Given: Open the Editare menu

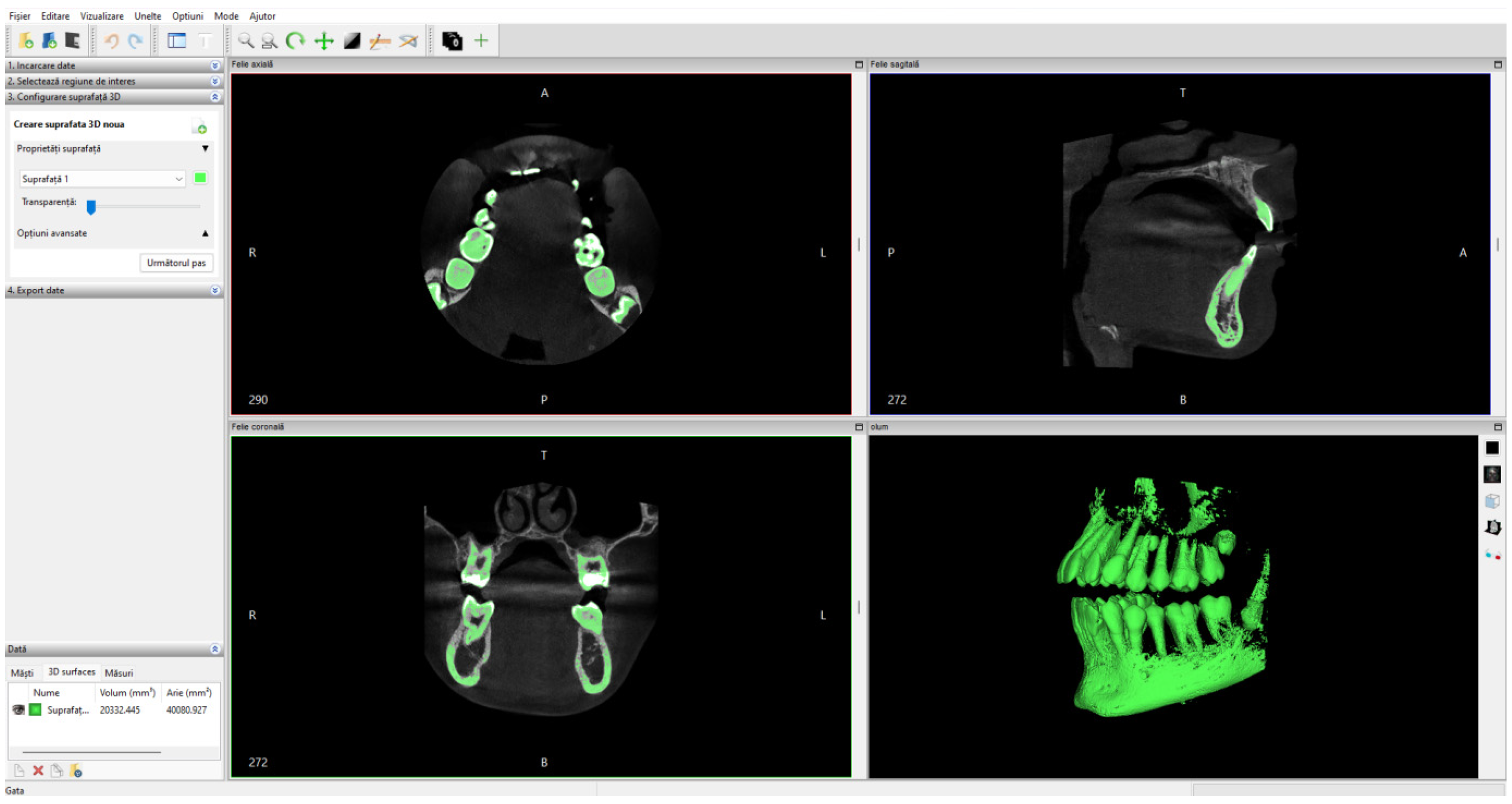Looking at the screenshot, I should (55, 16).
